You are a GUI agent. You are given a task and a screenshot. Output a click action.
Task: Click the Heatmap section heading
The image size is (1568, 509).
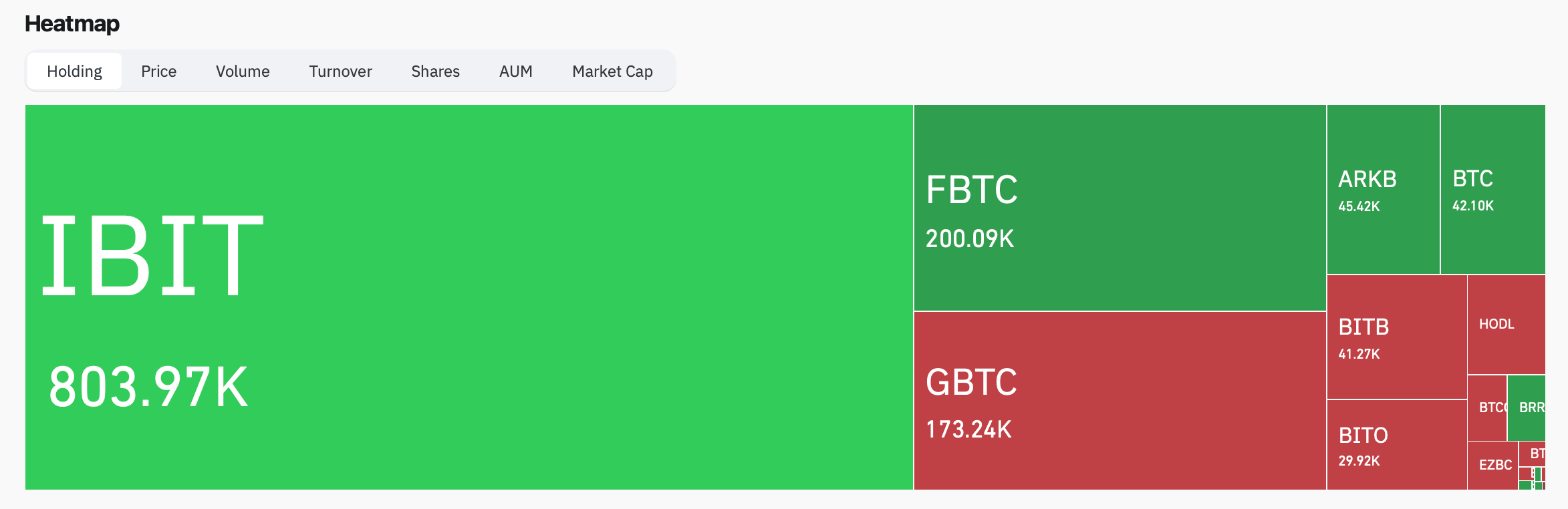click(72, 24)
